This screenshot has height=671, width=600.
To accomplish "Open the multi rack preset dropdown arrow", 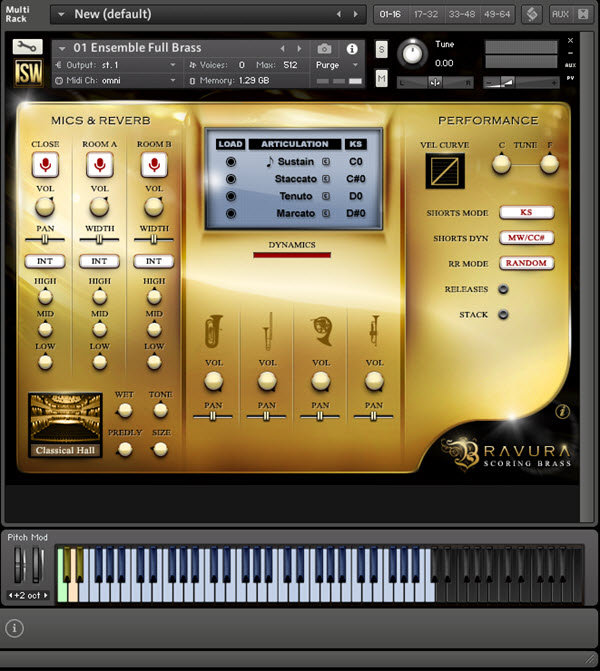I will tap(61, 15).
